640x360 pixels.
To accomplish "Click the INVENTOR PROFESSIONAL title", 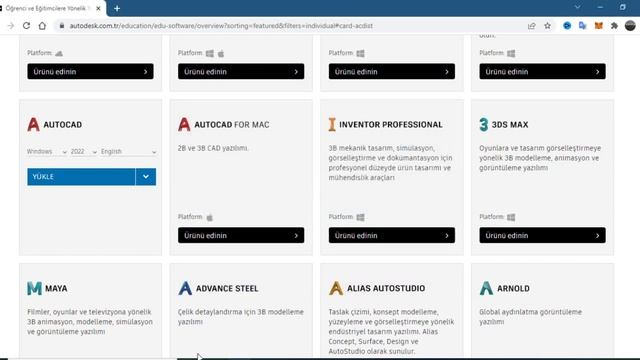I will pyautogui.click(x=391, y=125).
